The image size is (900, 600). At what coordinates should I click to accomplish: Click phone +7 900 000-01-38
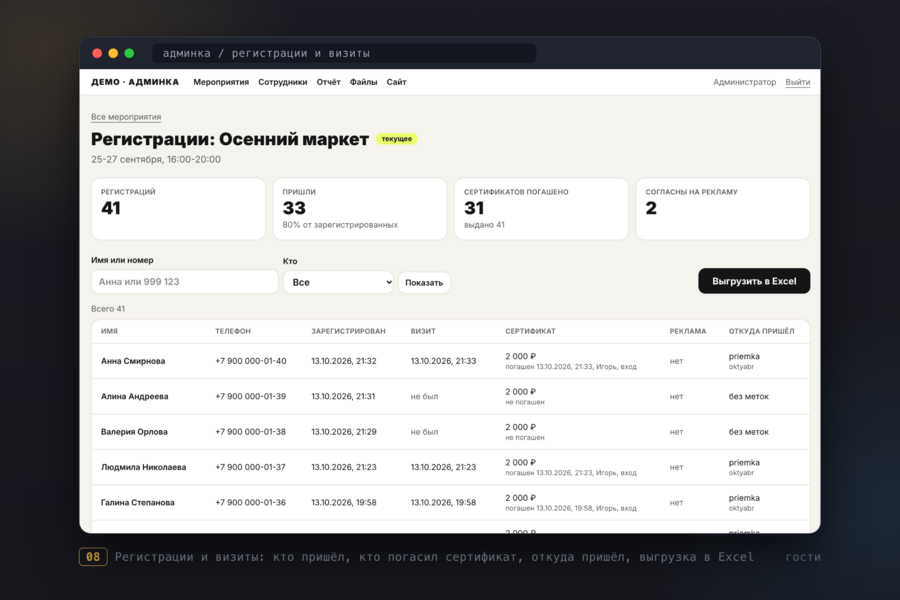click(x=251, y=432)
